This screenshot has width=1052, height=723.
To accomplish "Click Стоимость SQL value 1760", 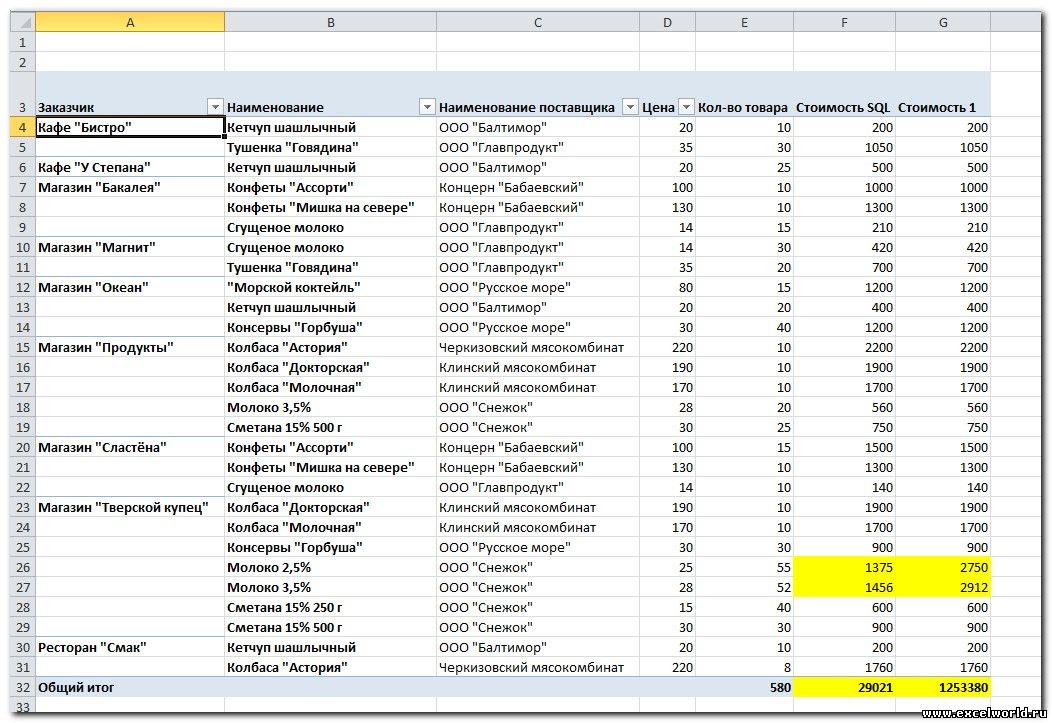I will click(844, 667).
